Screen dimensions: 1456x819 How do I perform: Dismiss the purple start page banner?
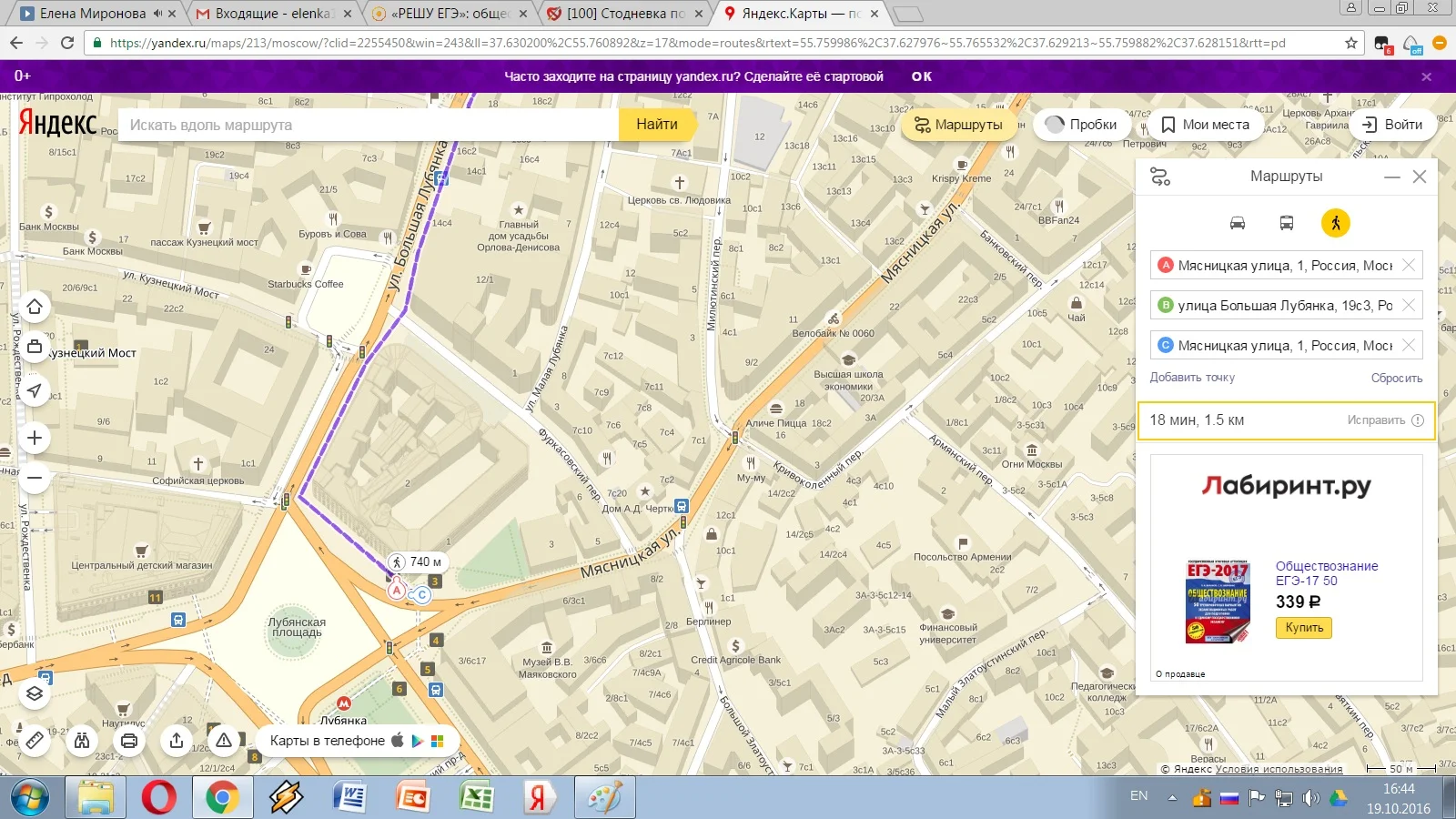coord(1427,76)
